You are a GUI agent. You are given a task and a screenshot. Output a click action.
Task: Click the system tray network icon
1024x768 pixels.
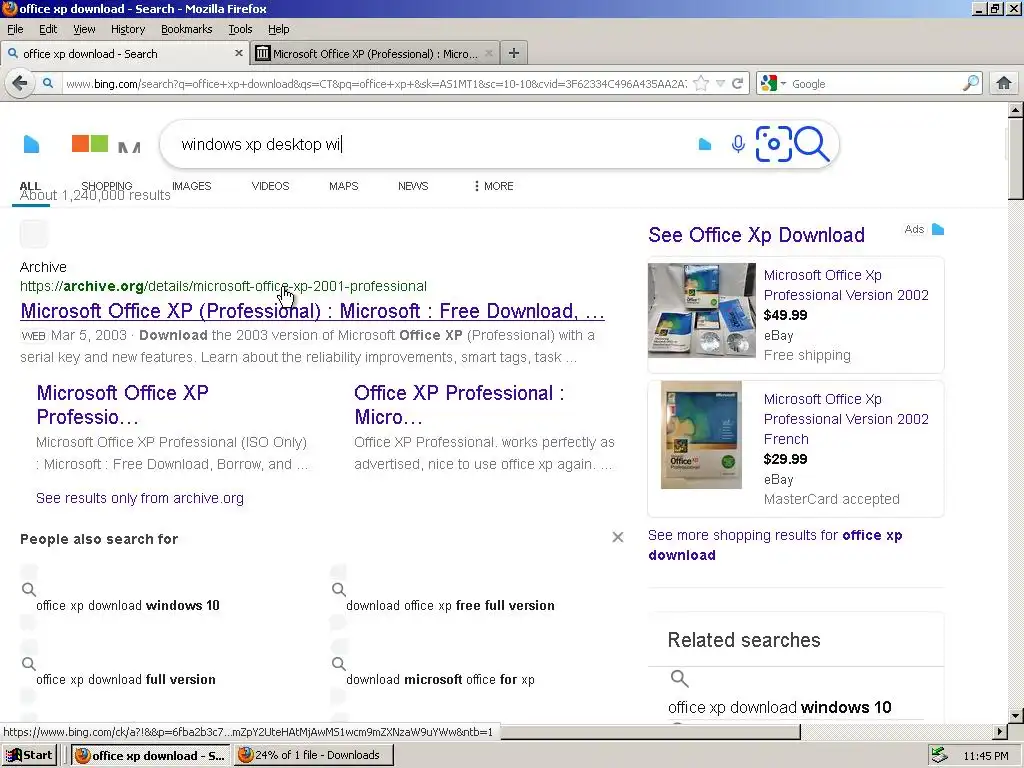click(939, 755)
